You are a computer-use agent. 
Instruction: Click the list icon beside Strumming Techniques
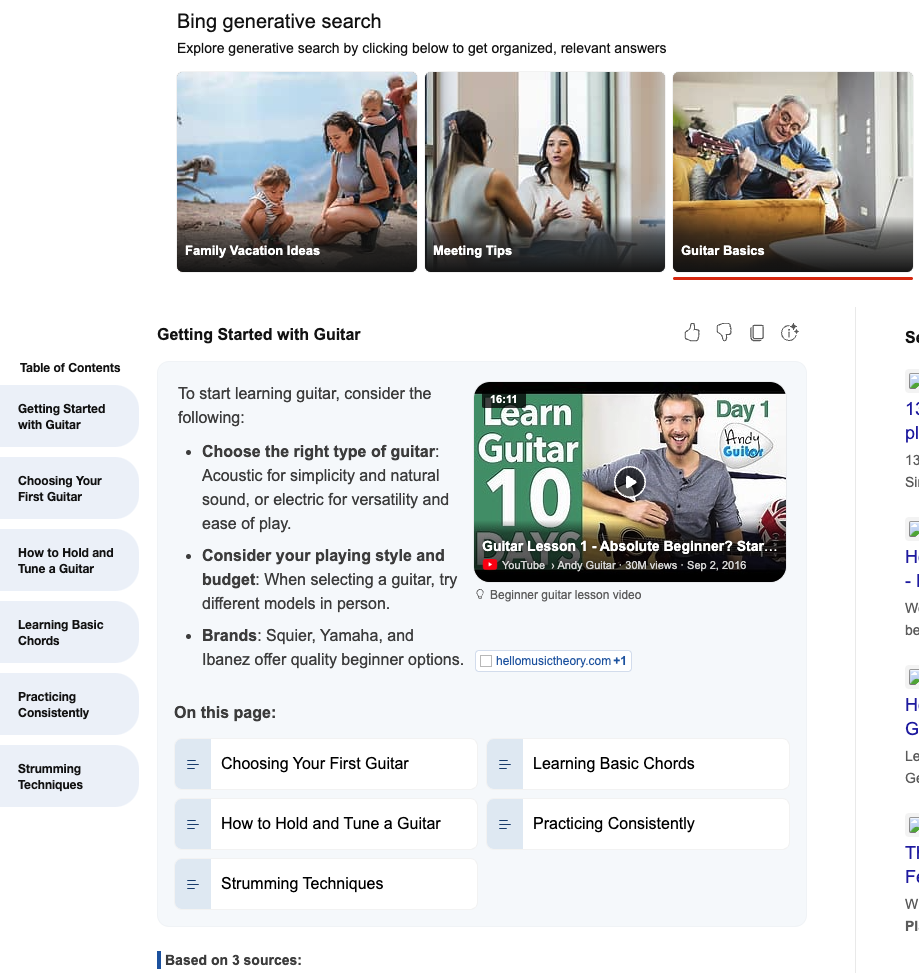click(193, 884)
